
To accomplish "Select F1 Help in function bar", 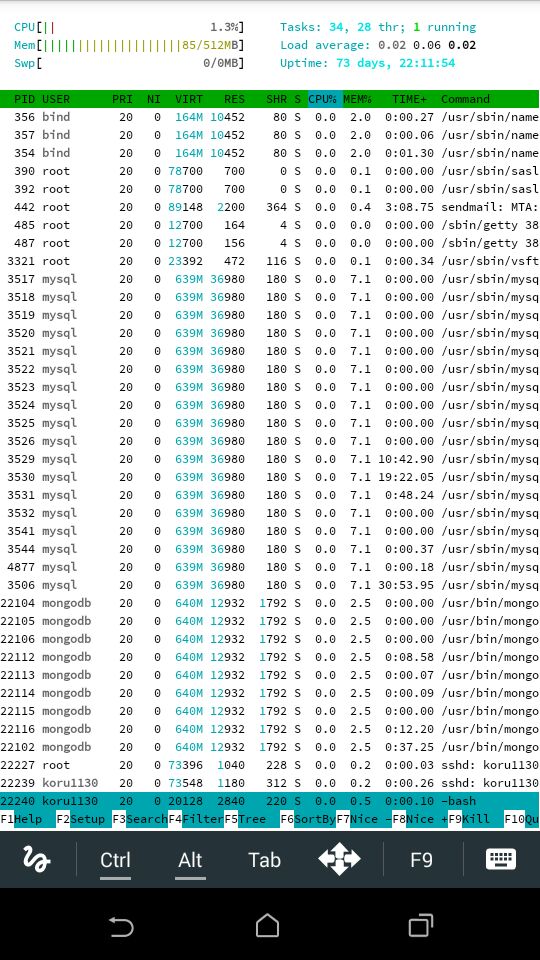I will [x=21, y=819].
